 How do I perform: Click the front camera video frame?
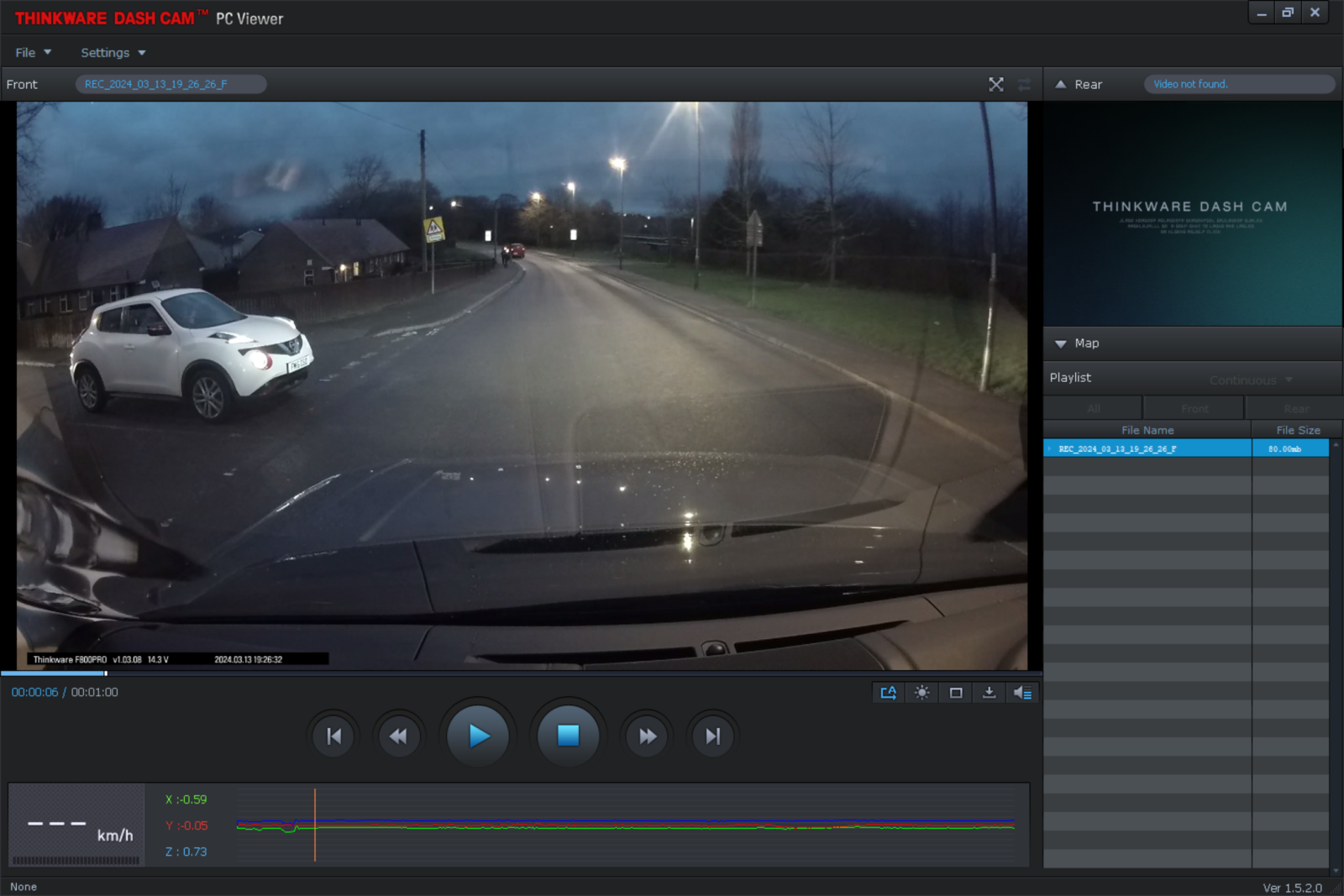tap(522, 385)
